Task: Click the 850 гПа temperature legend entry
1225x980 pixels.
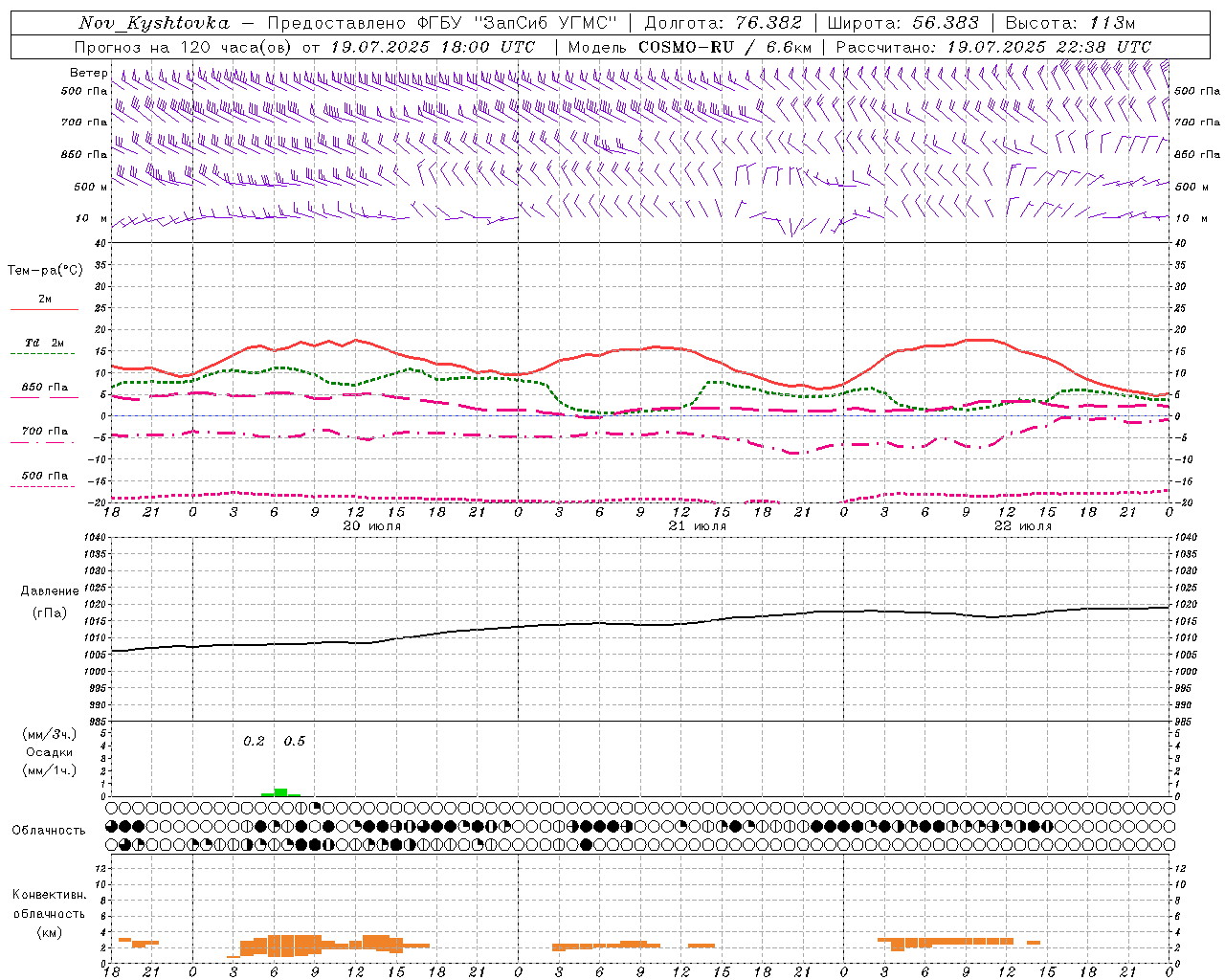Action: tap(44, 388)
